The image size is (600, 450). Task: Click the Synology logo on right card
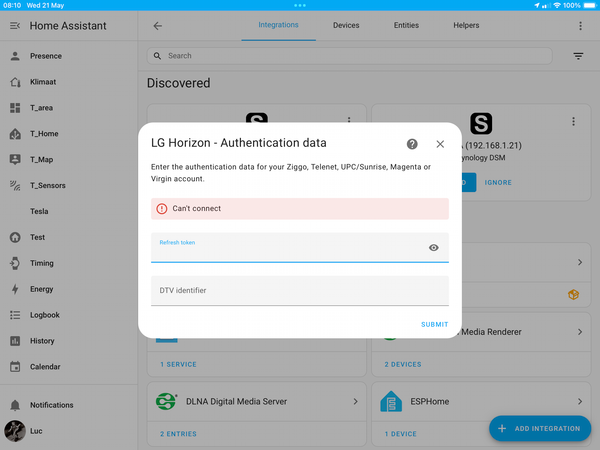[x=481, y=123]
